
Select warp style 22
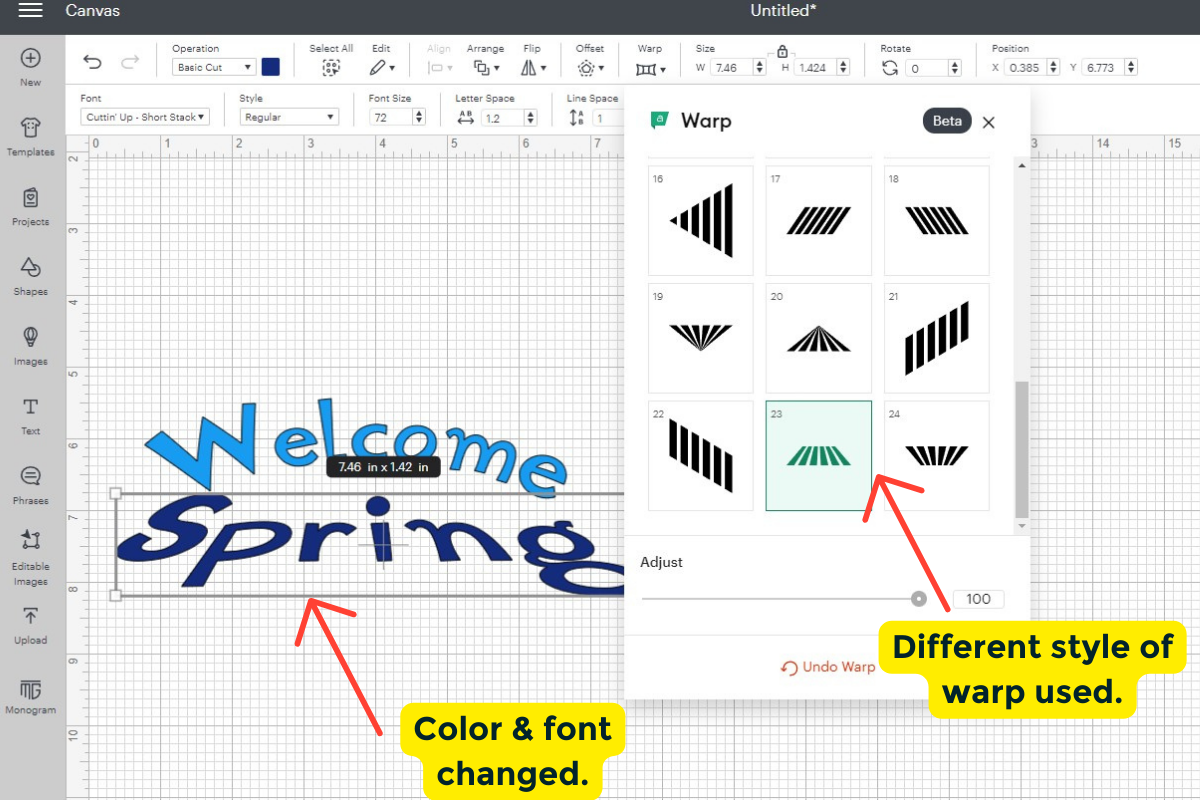tap(701, 456)
